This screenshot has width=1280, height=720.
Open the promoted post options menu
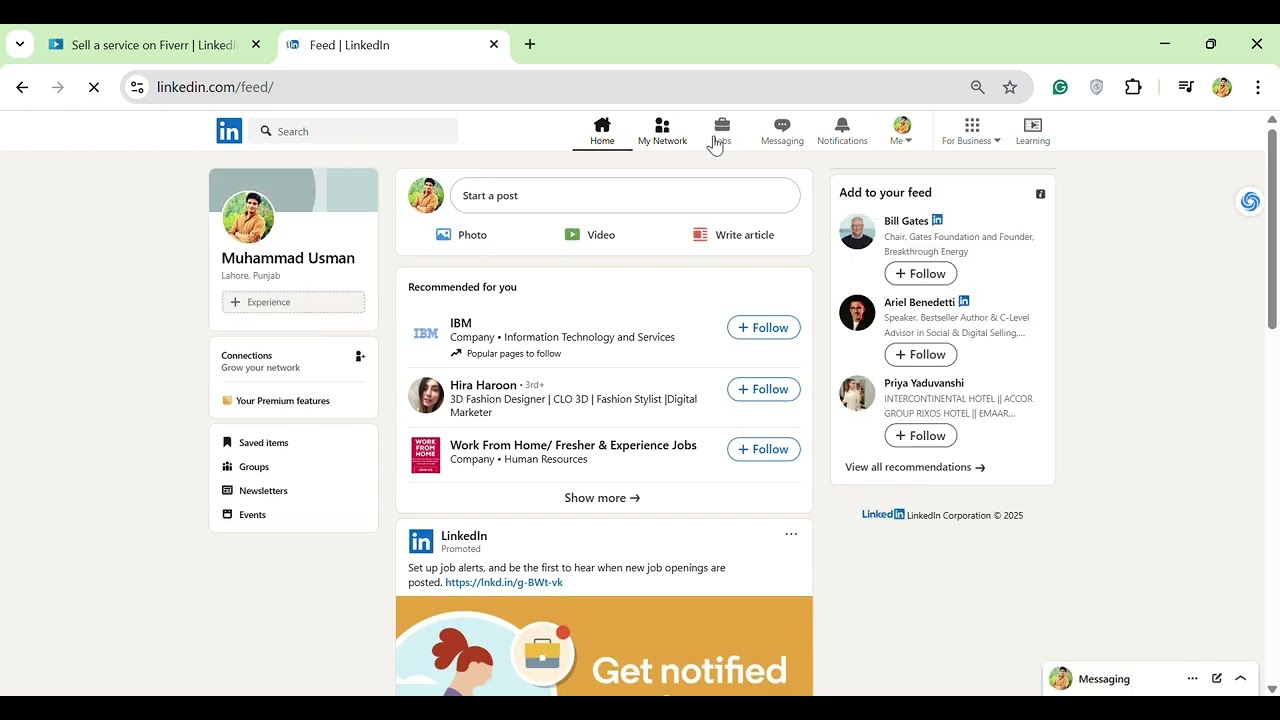pos(791,534)
